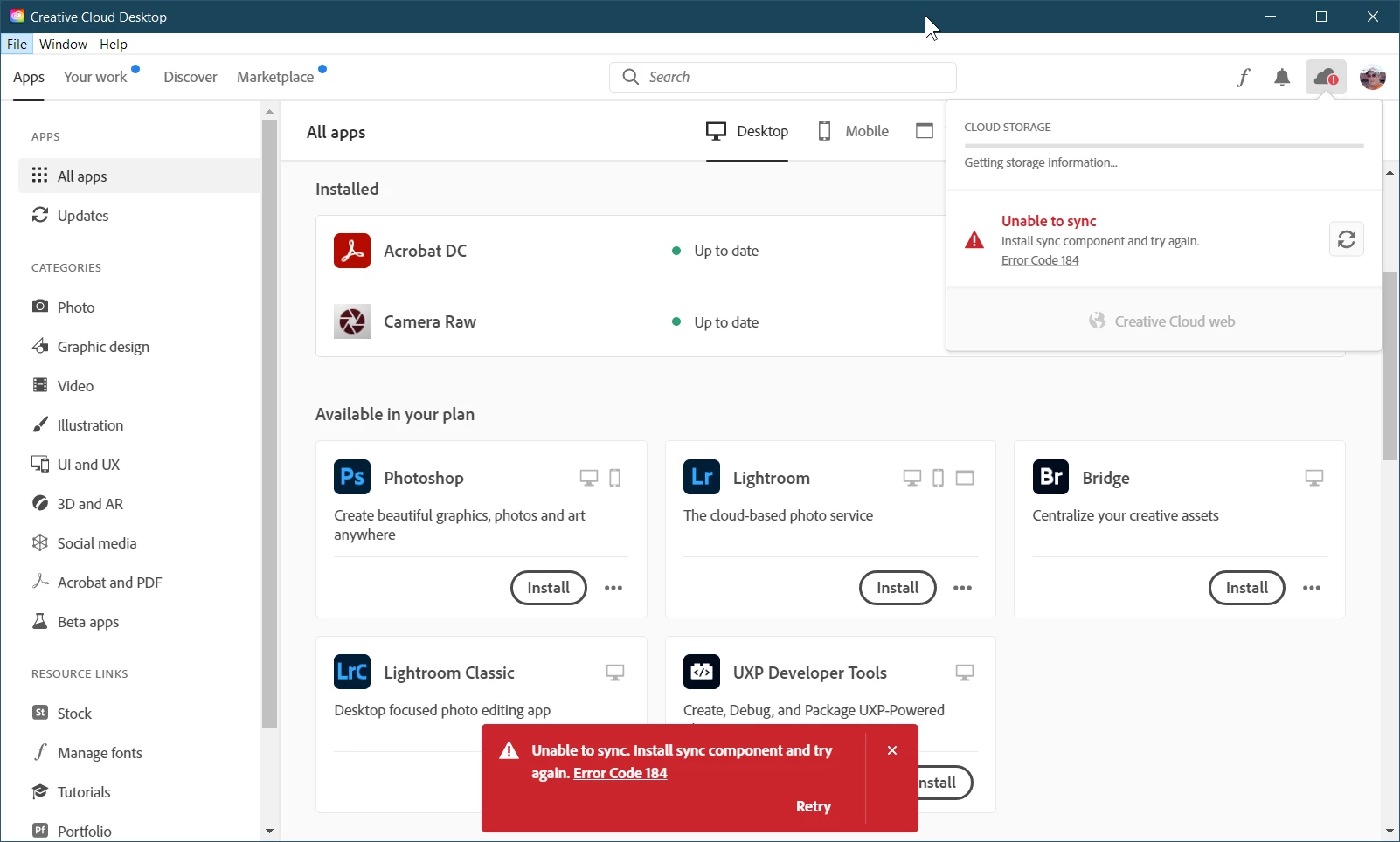Click into the Search field
The height and width of the screenshot is (842, 1400).
point(783,77)
